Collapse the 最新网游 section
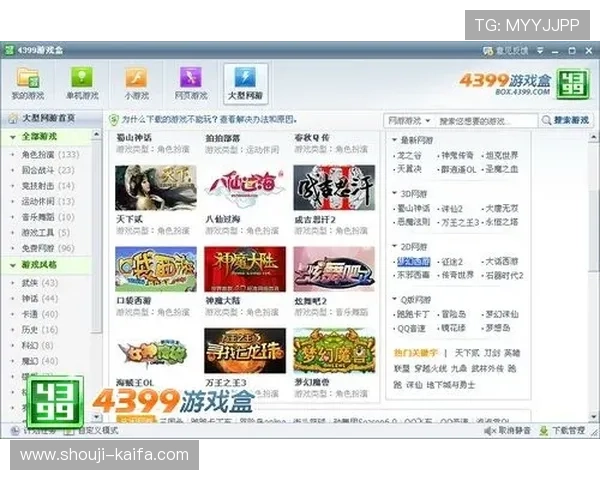Image resolution: width=600 pixels, height=480 pixels. (x=395, y=140)
